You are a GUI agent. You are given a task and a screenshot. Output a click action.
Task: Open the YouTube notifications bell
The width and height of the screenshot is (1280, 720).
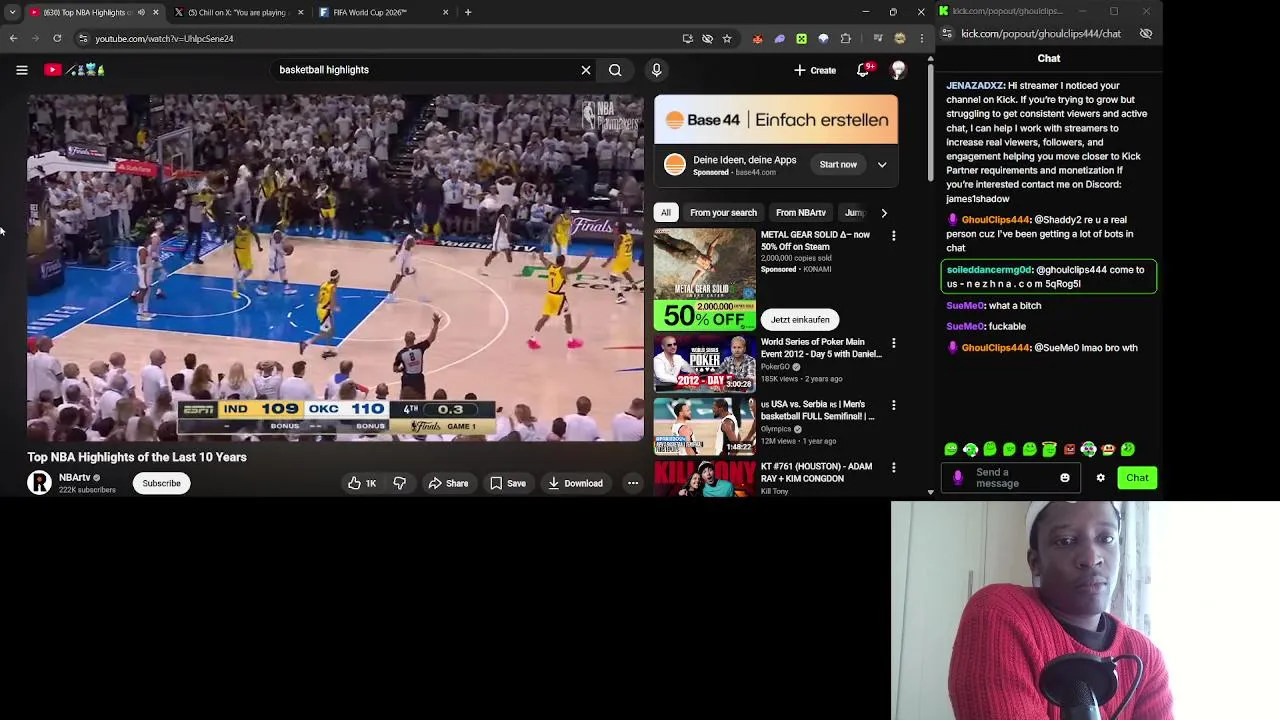864,70
